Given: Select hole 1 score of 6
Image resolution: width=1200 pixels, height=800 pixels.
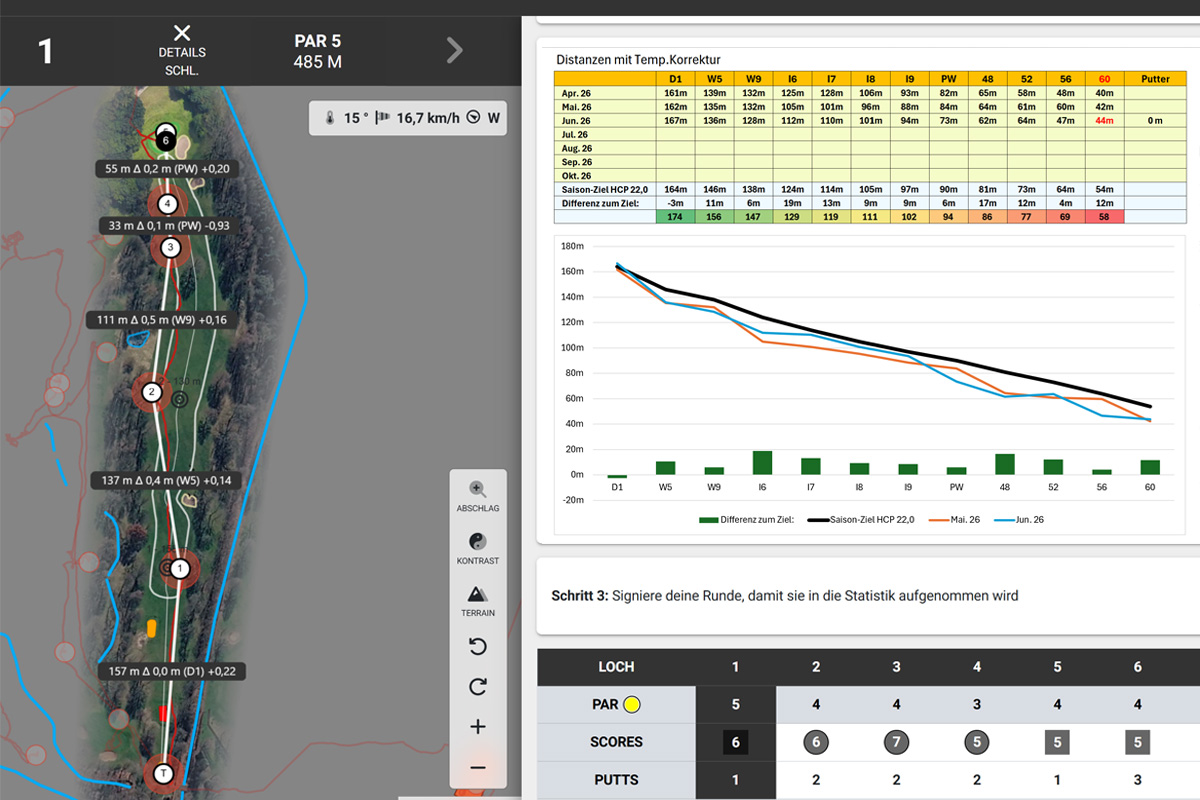Looking at the screenshot, I should pyautogui.click(x=735, y=742).
